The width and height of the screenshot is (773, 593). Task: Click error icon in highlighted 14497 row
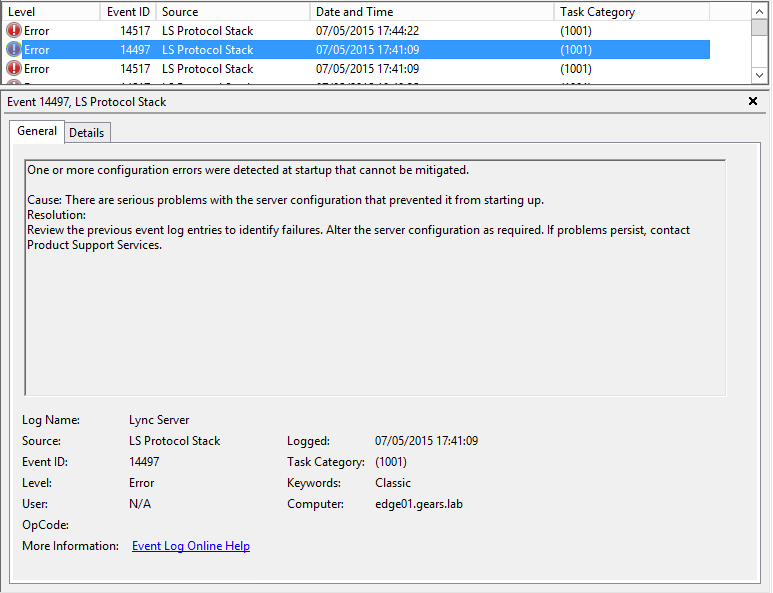[14, 50]
